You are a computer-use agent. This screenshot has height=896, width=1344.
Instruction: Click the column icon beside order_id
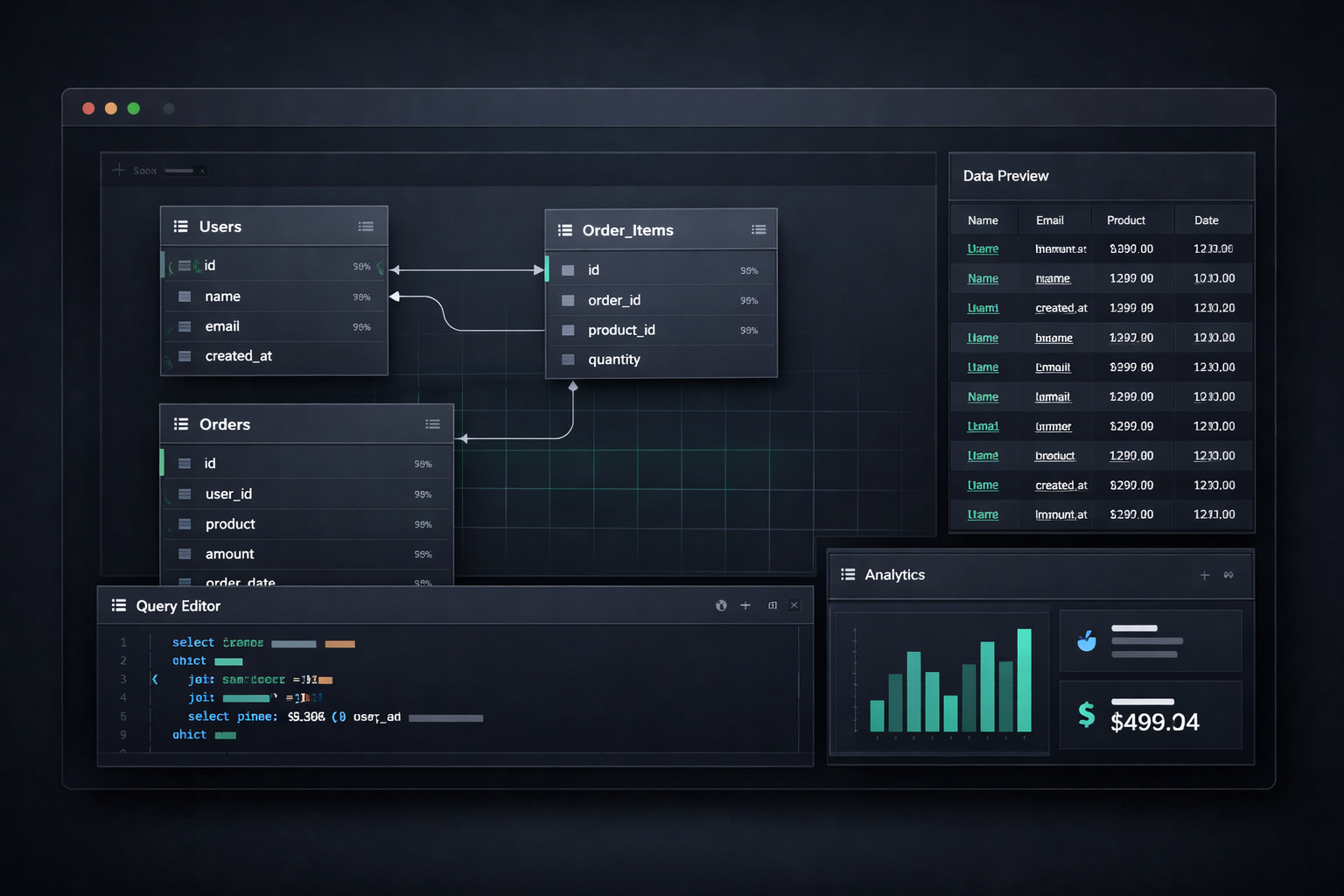(568, 300)
